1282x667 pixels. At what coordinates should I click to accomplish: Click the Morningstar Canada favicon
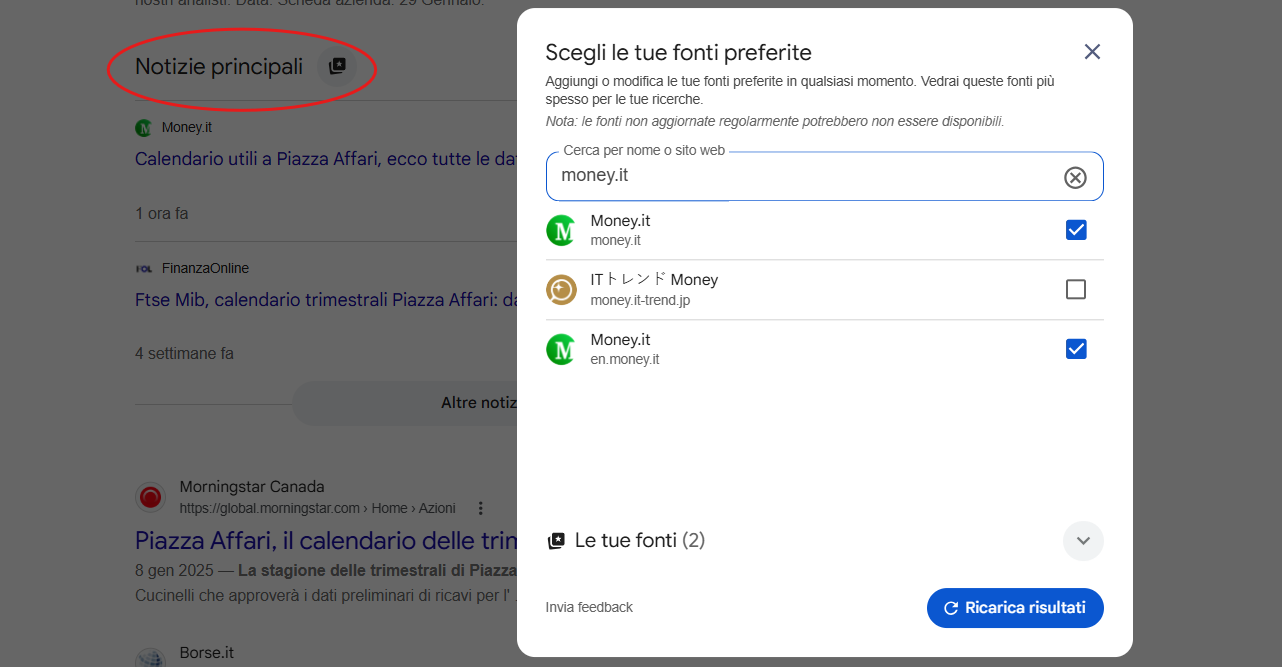pyautogui.click(x=150, y=497)
